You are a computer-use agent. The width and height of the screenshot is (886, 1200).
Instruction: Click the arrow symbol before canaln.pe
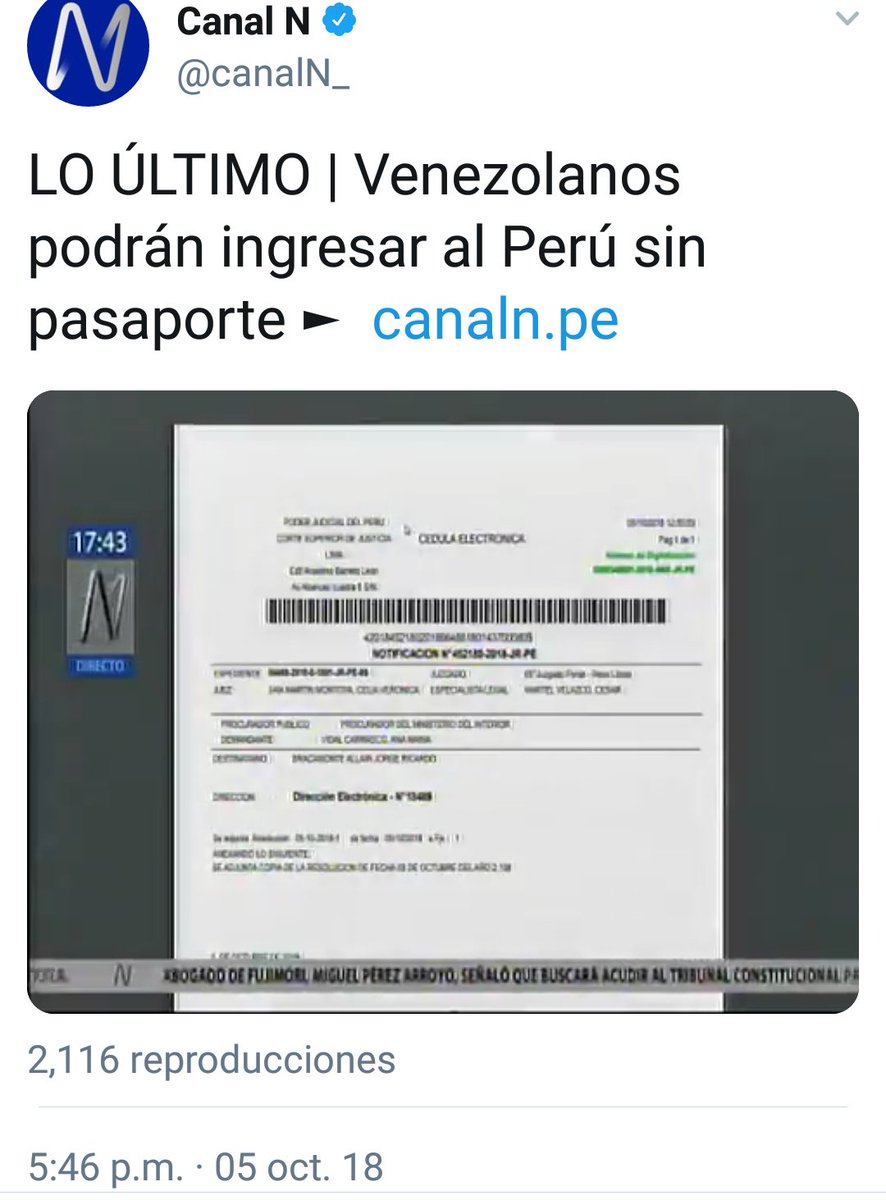[x=322, y=322]
